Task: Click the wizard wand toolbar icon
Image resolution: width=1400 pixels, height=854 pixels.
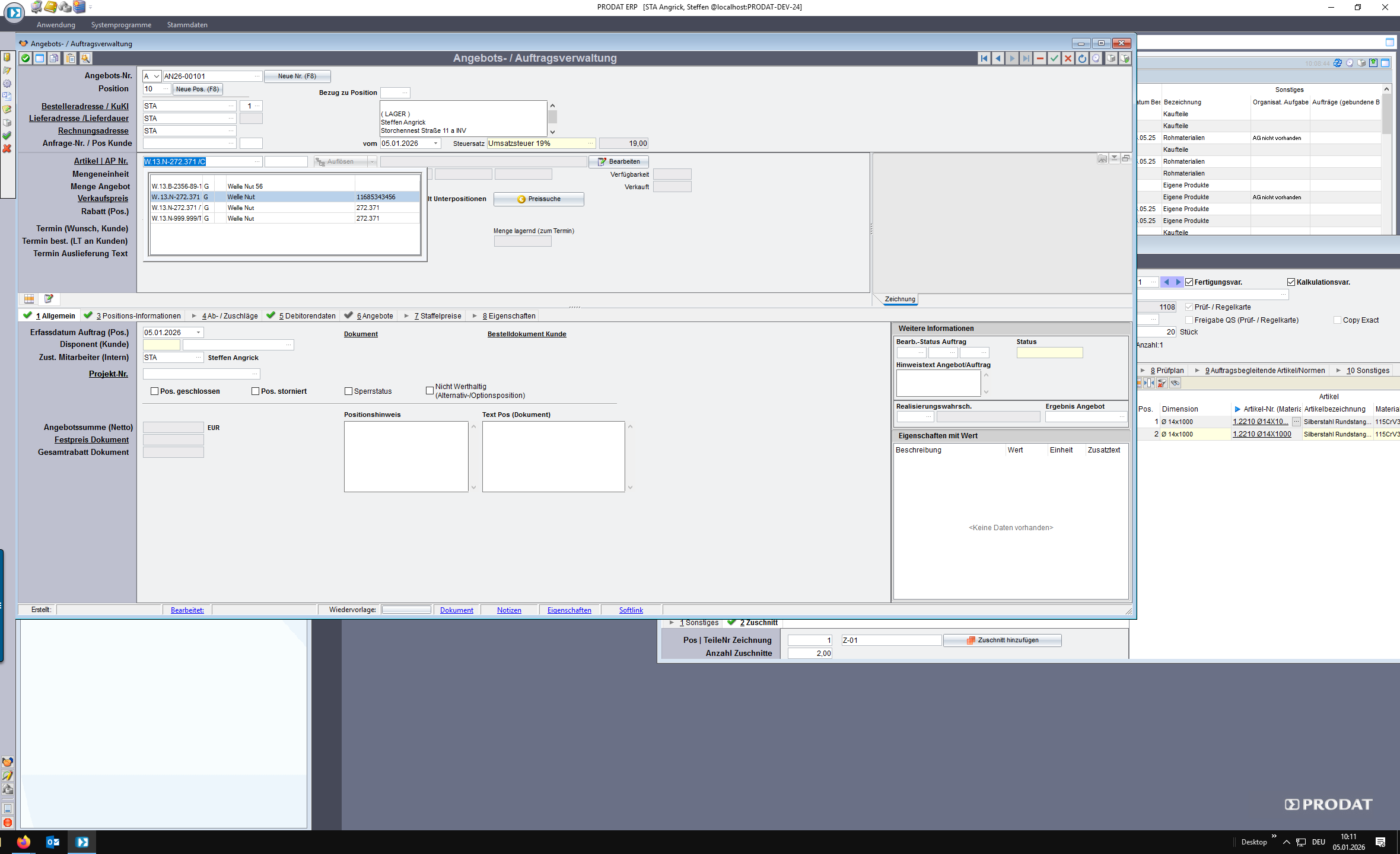Action: point(85,58)
